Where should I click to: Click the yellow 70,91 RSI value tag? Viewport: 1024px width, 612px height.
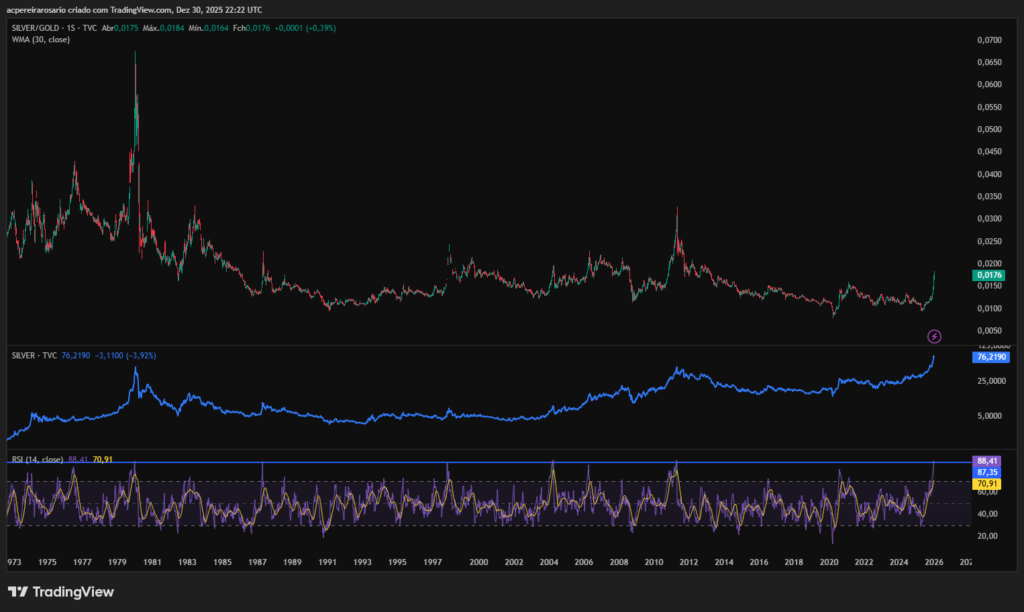pyautogui.click(x=986, y=483)
